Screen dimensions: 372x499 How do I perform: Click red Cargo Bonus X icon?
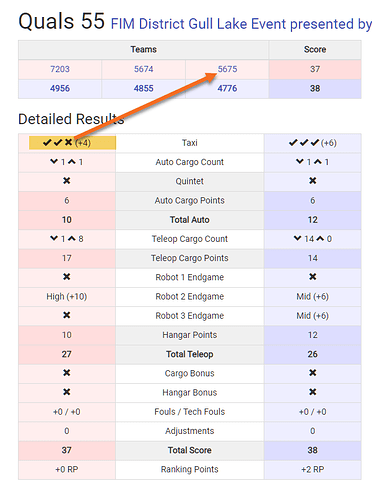coord(67,373)
